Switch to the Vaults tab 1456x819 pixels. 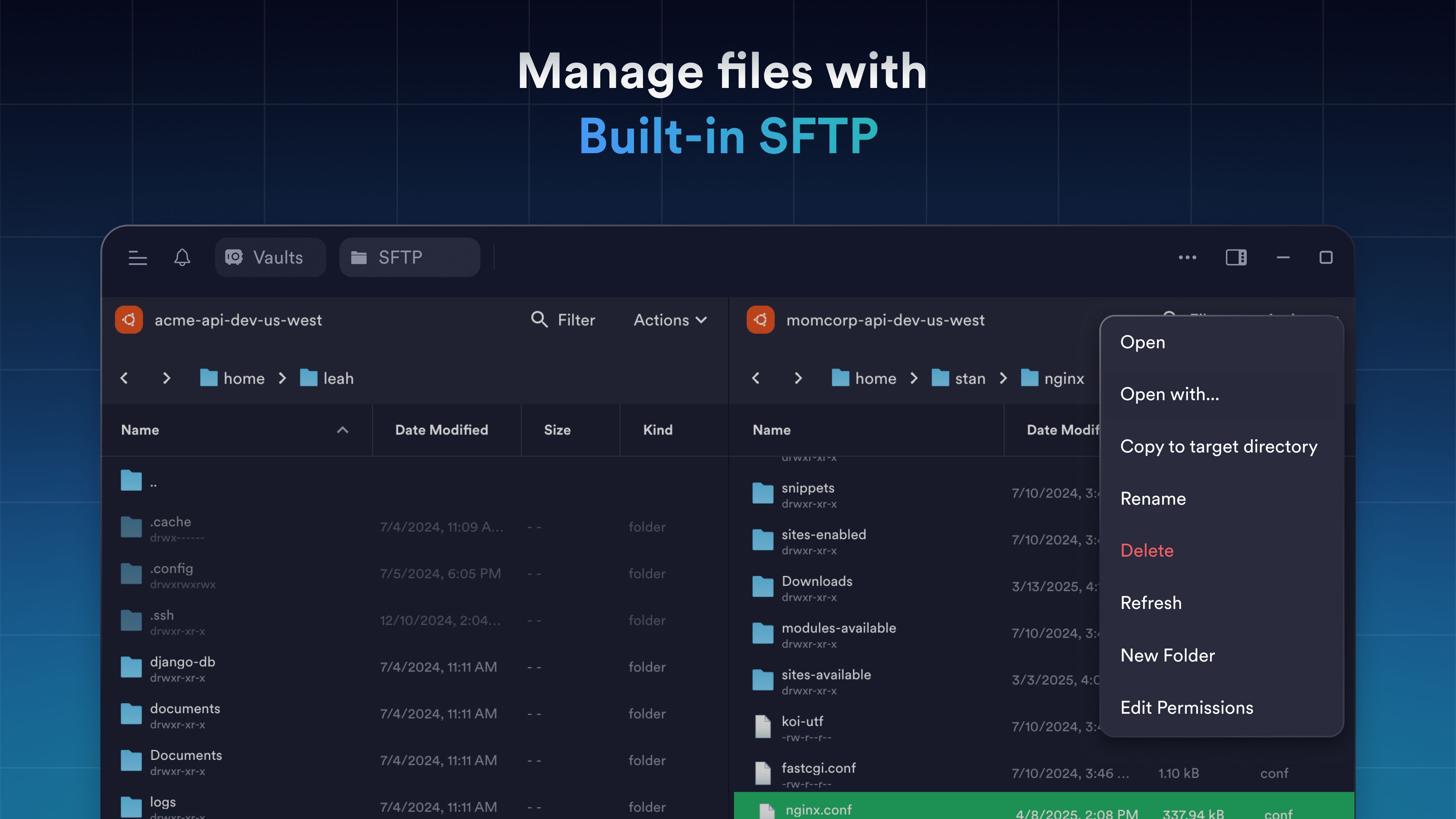point(270,257)
